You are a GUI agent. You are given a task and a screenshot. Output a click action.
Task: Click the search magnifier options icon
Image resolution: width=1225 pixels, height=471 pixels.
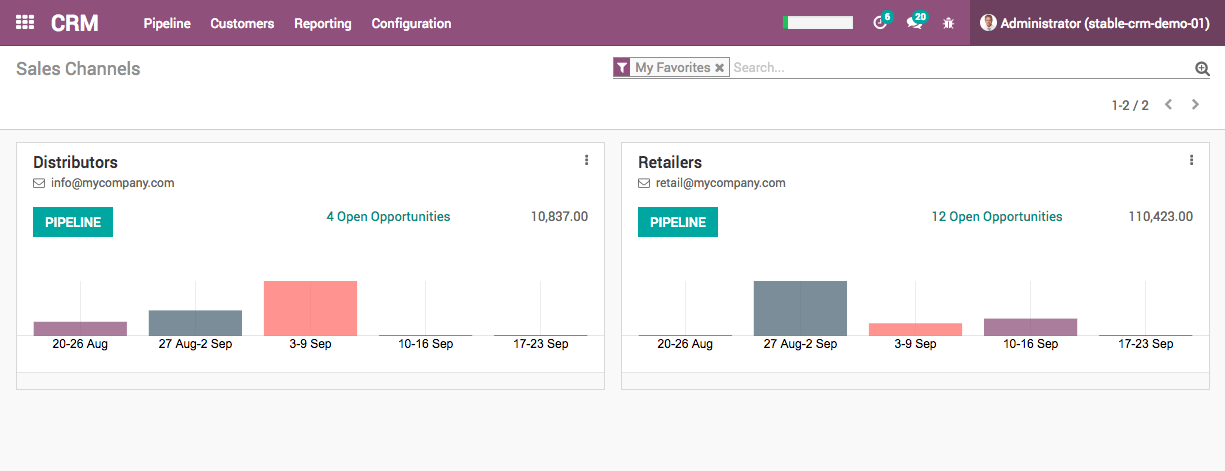(x=1202, y=68)
